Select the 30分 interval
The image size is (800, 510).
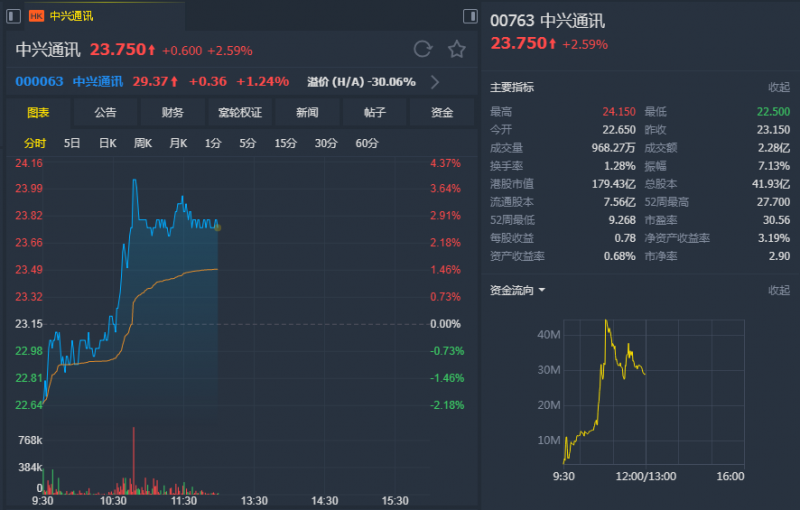[x=326, y=143]
